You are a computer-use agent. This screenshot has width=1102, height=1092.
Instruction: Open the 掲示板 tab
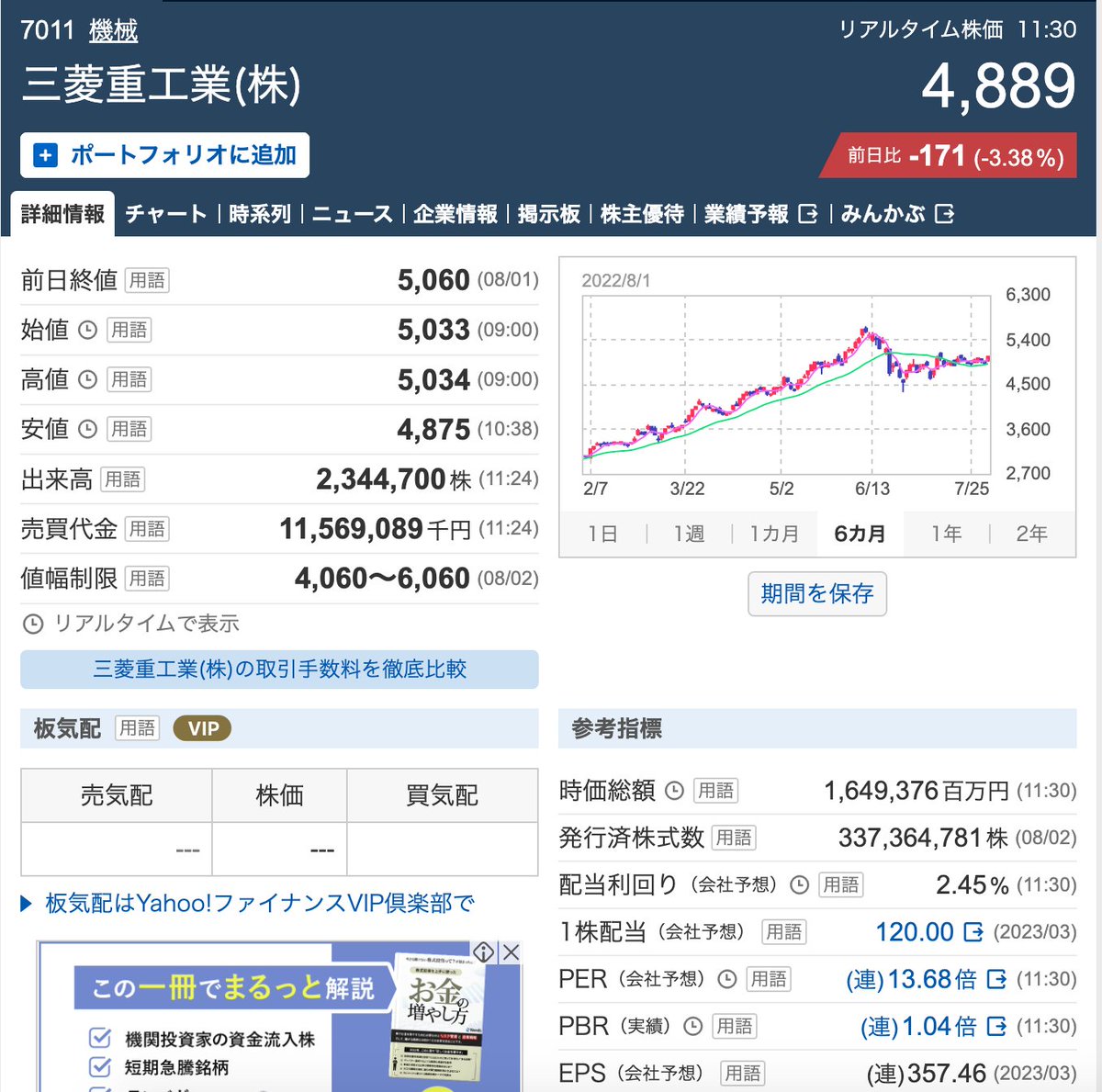pyautogui.click(x=548, y=214)
